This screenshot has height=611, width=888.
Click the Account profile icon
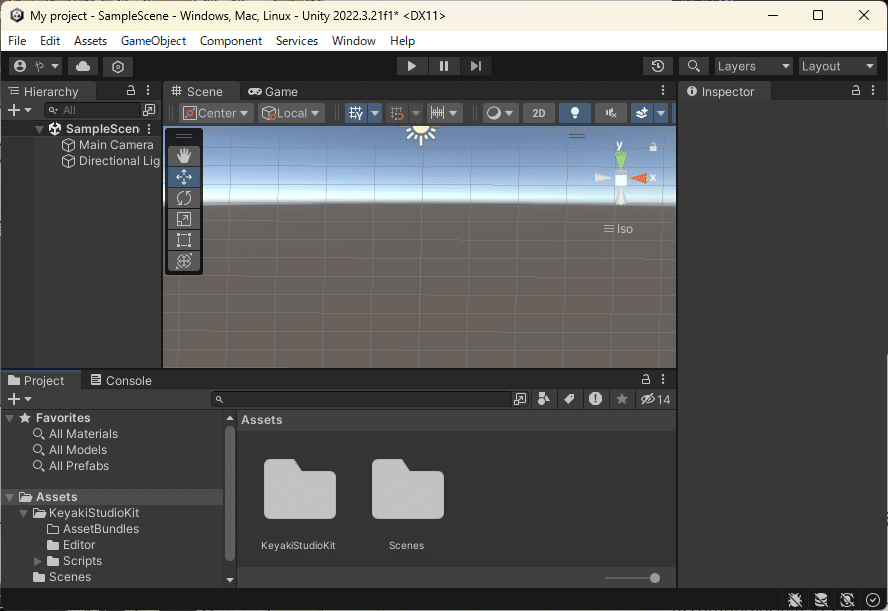pos(20,66)
